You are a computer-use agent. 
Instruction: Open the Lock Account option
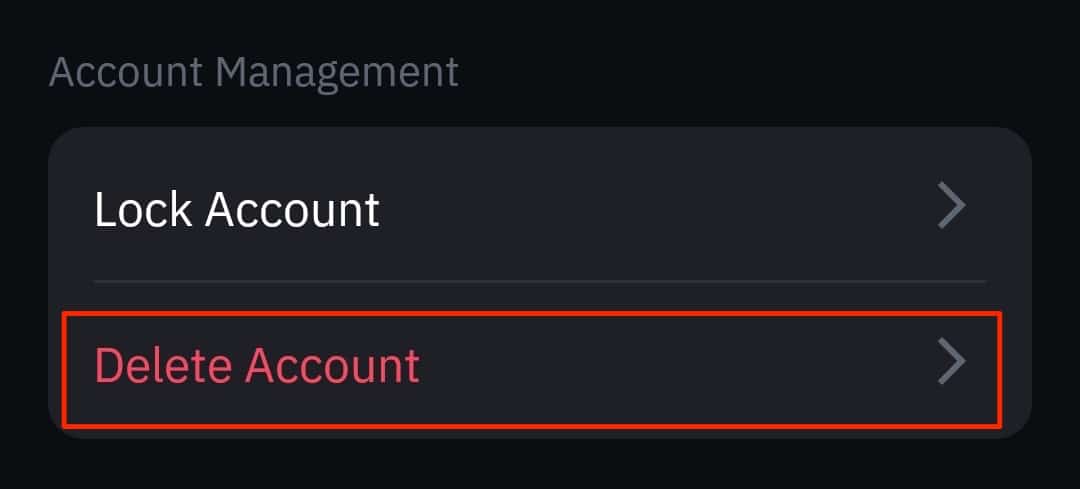coord(540,208)
